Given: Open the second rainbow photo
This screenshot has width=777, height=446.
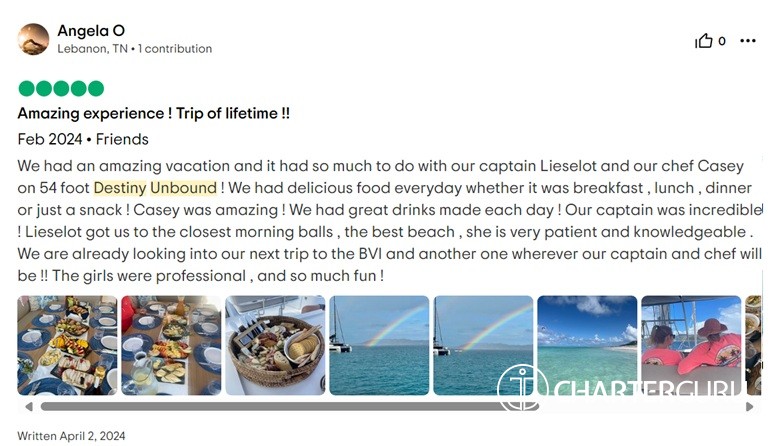Looking at the screenshot, I should 483,345.
